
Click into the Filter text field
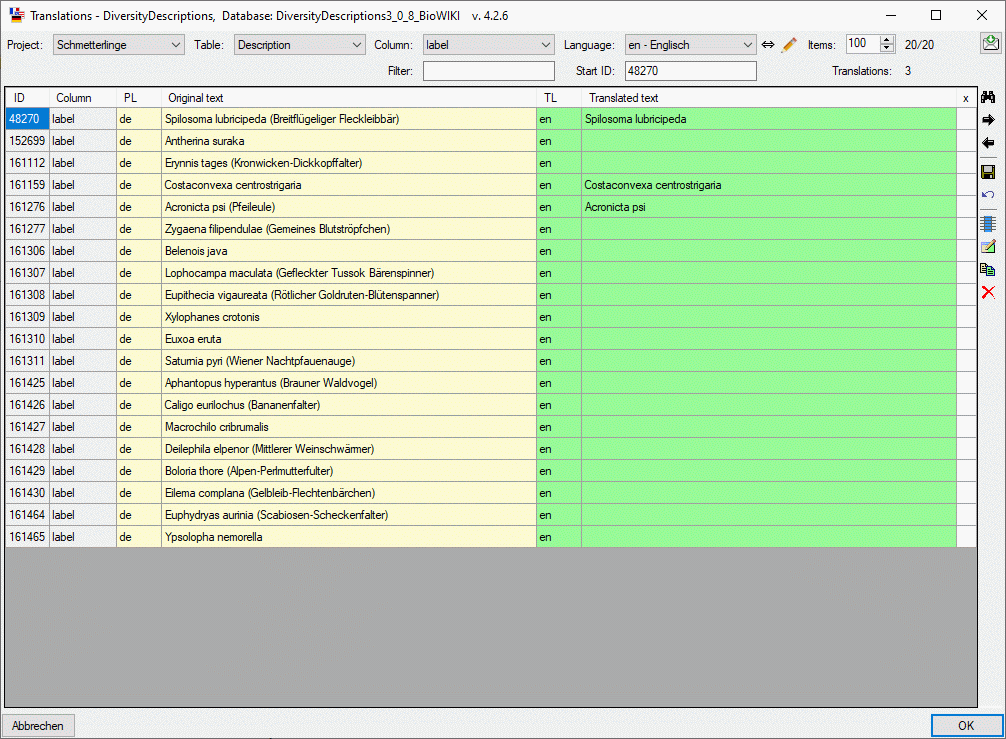pyautogui.click(x=488, y=71)
